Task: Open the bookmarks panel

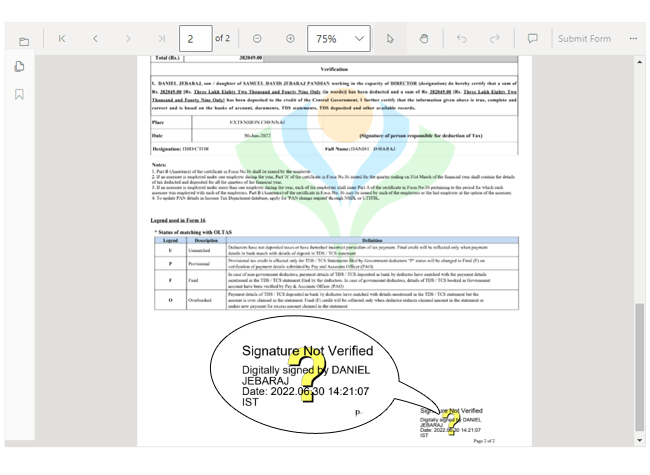Action: coord(19,94)
